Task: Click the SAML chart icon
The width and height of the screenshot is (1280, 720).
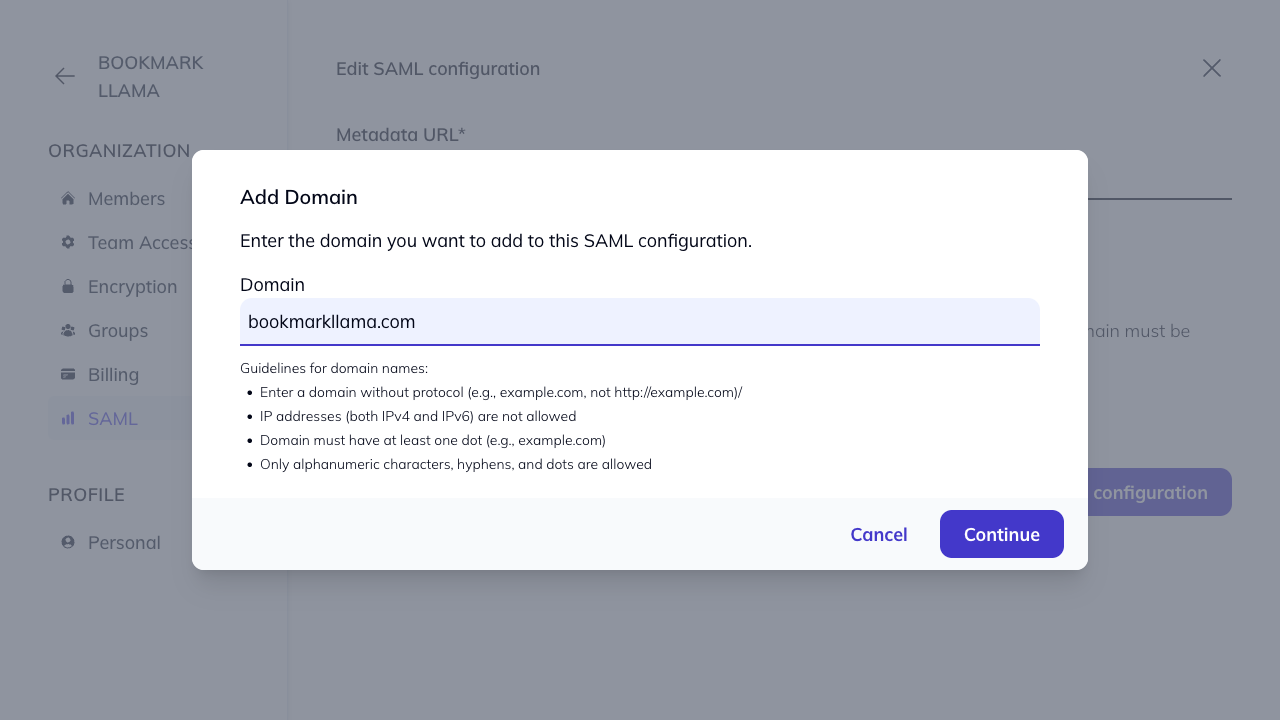Action: point(66,418)
